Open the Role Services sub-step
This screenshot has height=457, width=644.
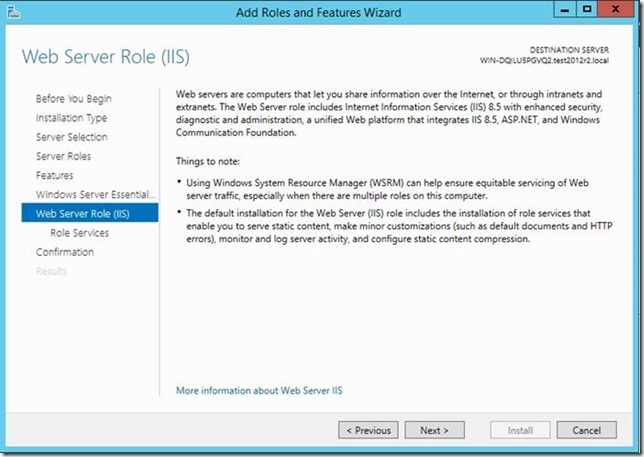point(79,233)
